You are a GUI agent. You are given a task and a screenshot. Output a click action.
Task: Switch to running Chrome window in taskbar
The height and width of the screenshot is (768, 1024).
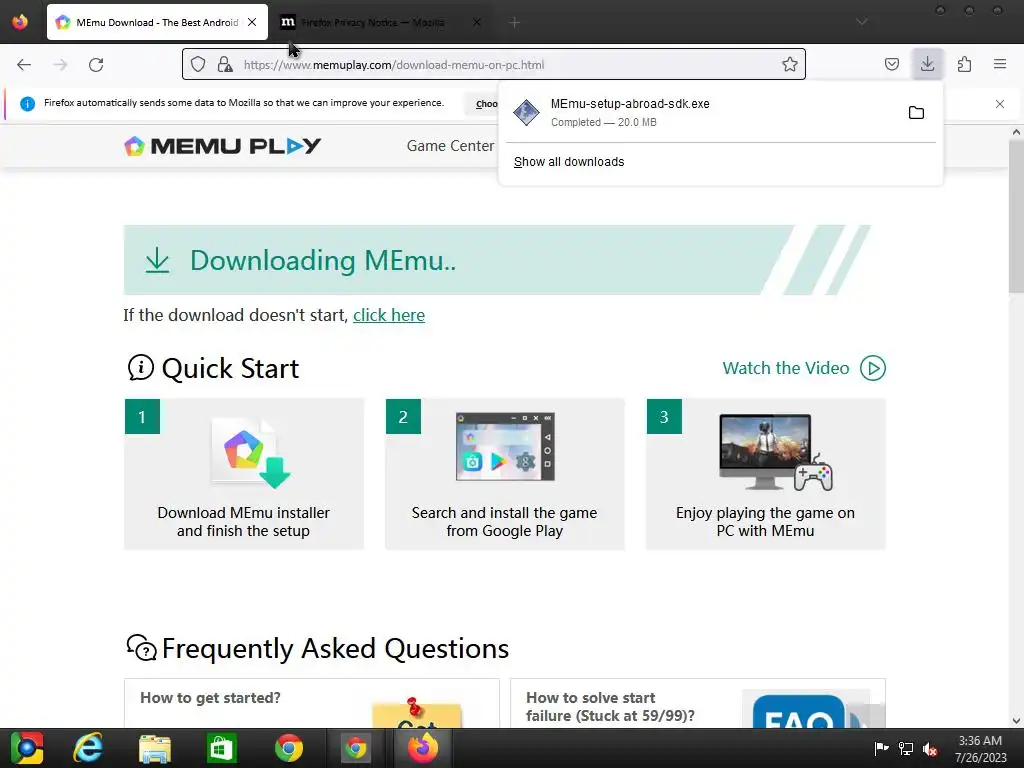click(x=356, y=748)
